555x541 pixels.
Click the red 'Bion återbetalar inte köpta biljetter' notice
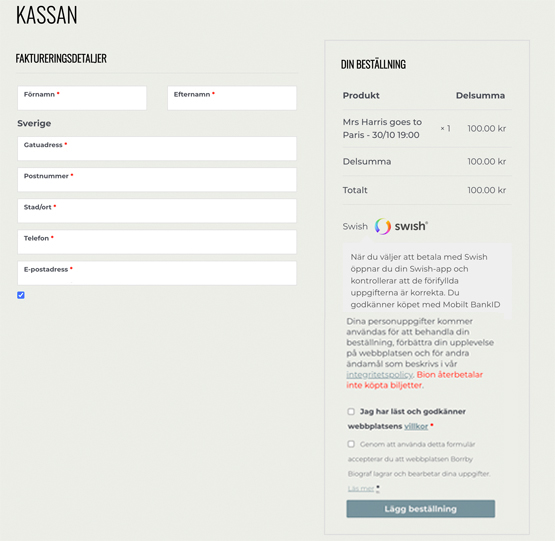[414, 380]
